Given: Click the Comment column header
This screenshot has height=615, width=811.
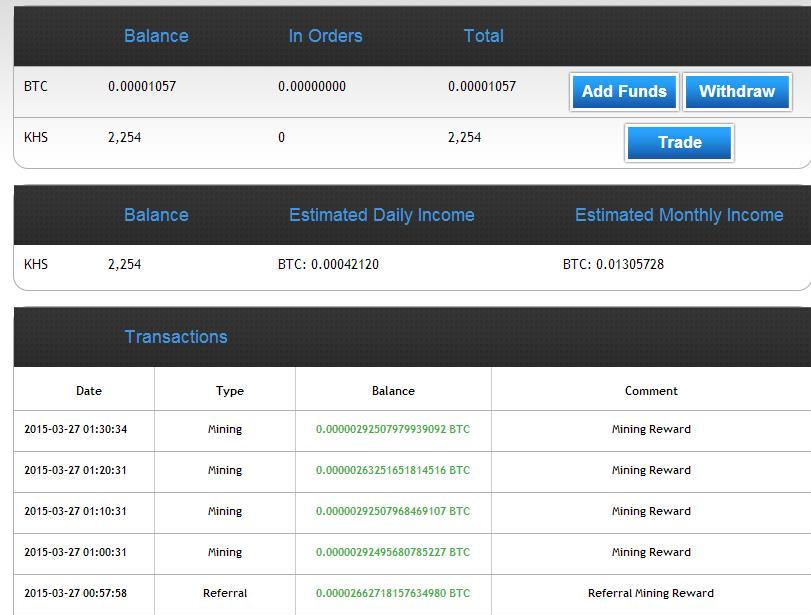Looking at the screenshot, I should pos(651,391).
